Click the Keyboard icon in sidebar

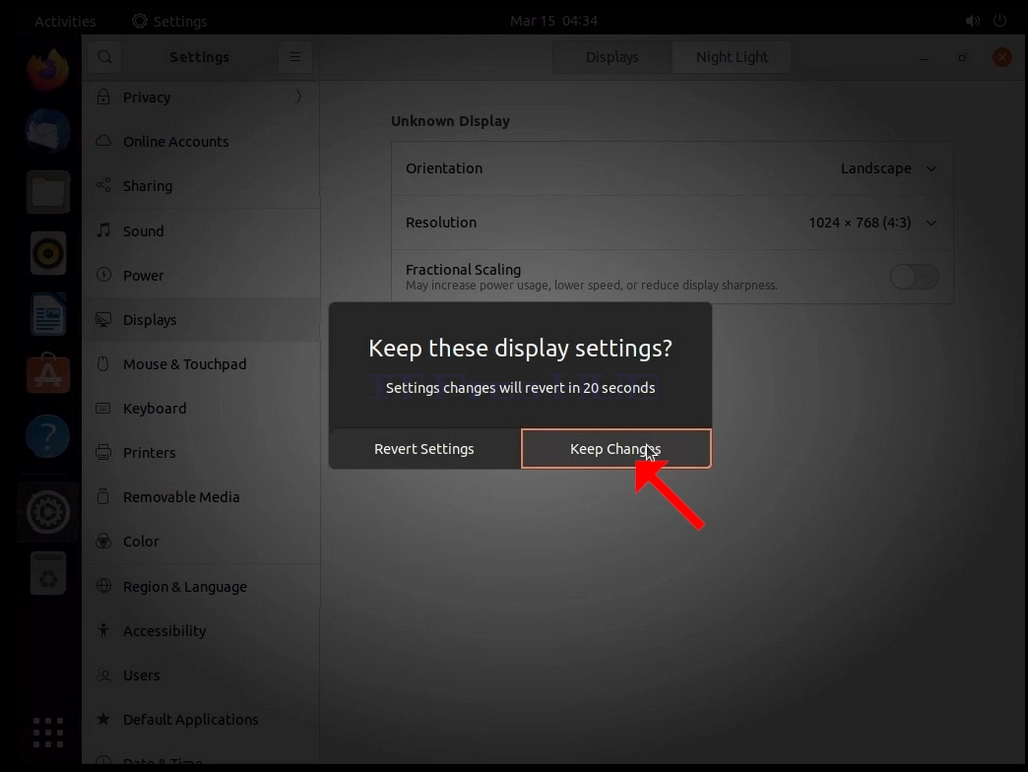[x=103, y=408]
